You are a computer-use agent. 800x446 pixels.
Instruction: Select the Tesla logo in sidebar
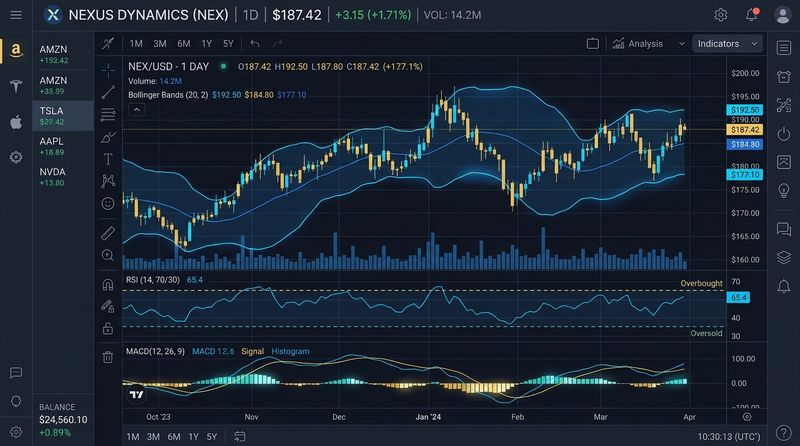pos(16,86)
